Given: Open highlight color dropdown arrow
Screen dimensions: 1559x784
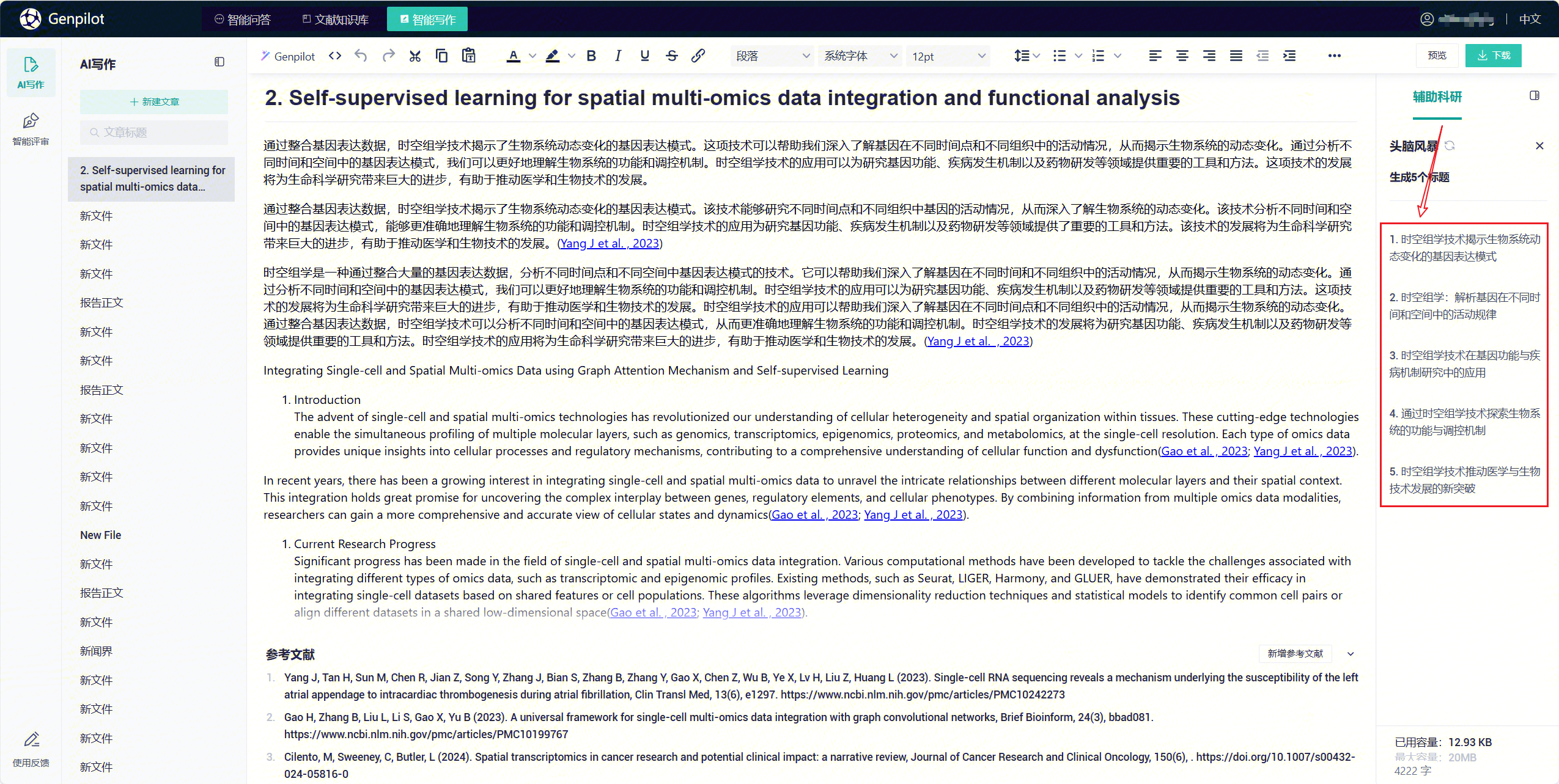Looking at the screenshot, I should 572,56.
